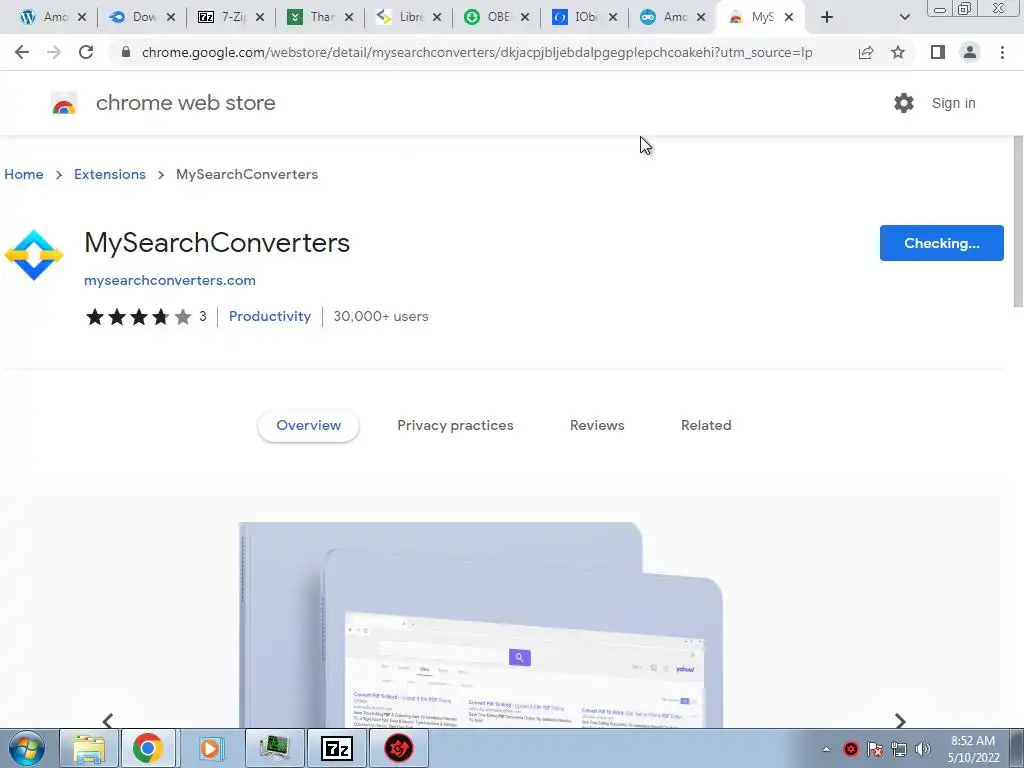The height and width of the screenshot is (768, 1024).
Task: Click the Action Center flag icon
Action: click(x=875, y=749)
